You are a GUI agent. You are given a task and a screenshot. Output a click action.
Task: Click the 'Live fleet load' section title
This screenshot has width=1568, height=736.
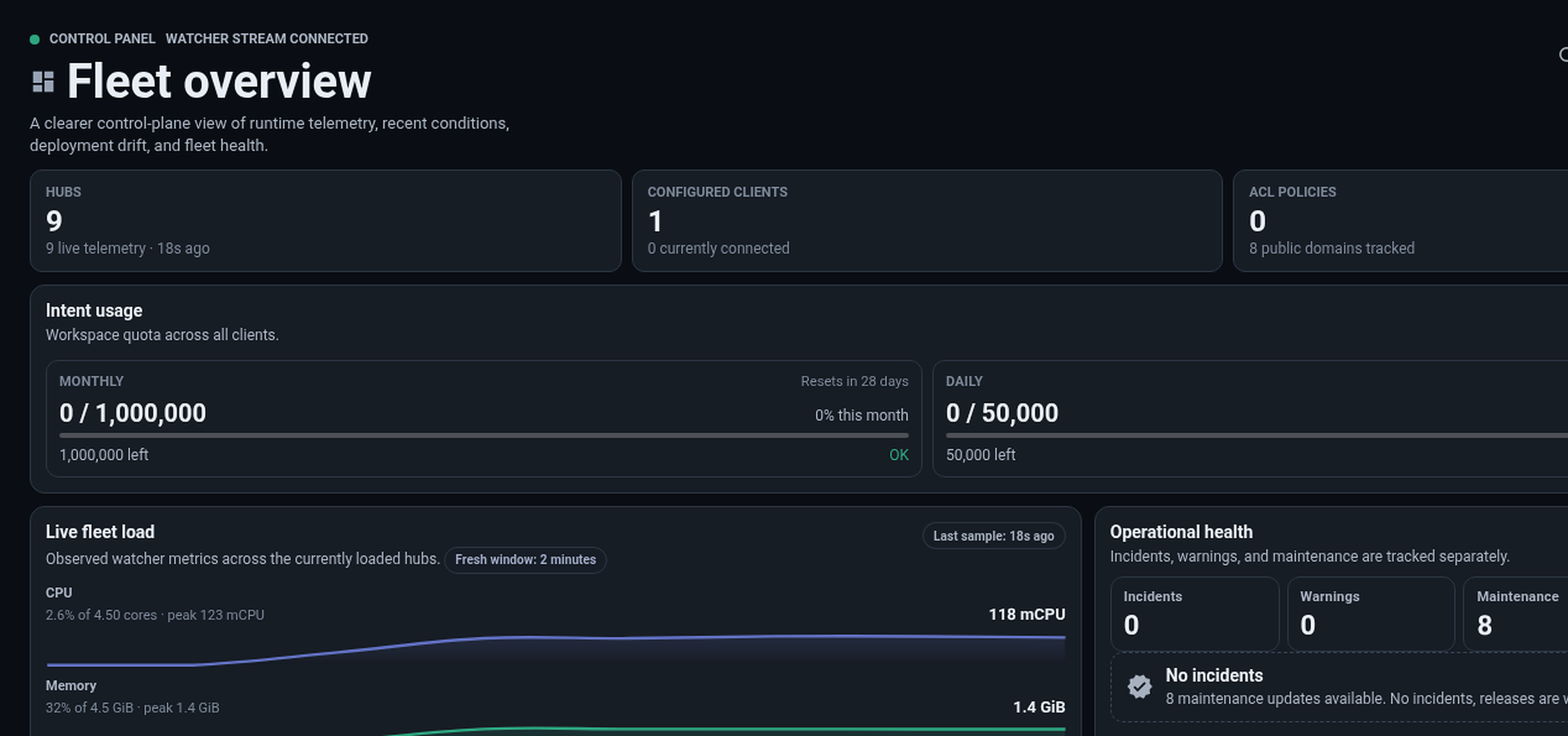100,532
